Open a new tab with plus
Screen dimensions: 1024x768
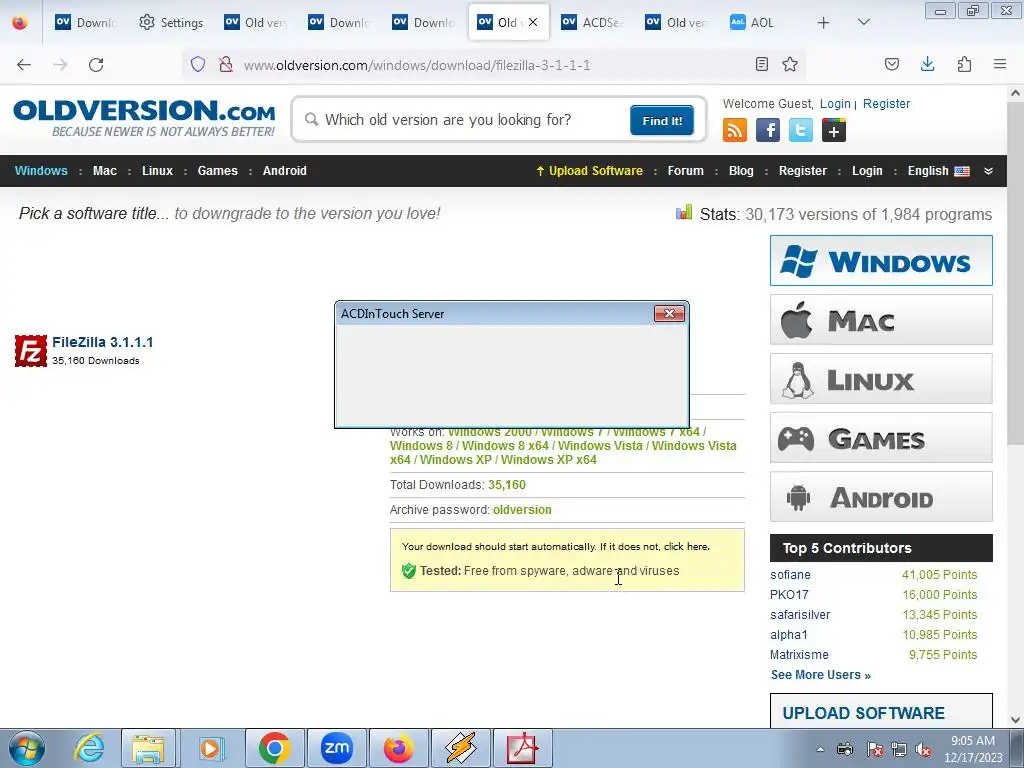pyautogui.click(x=824, y=23)
